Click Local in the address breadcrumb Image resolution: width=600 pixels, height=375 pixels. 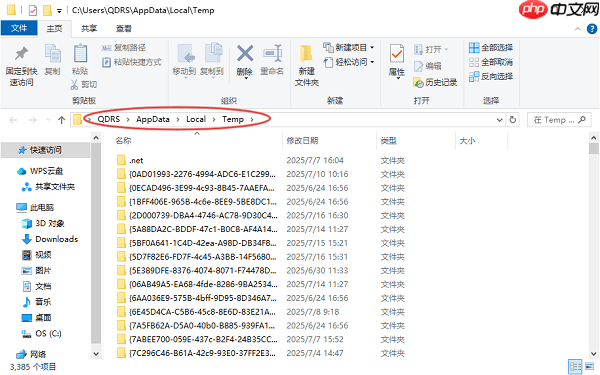(x=196, y=119)
